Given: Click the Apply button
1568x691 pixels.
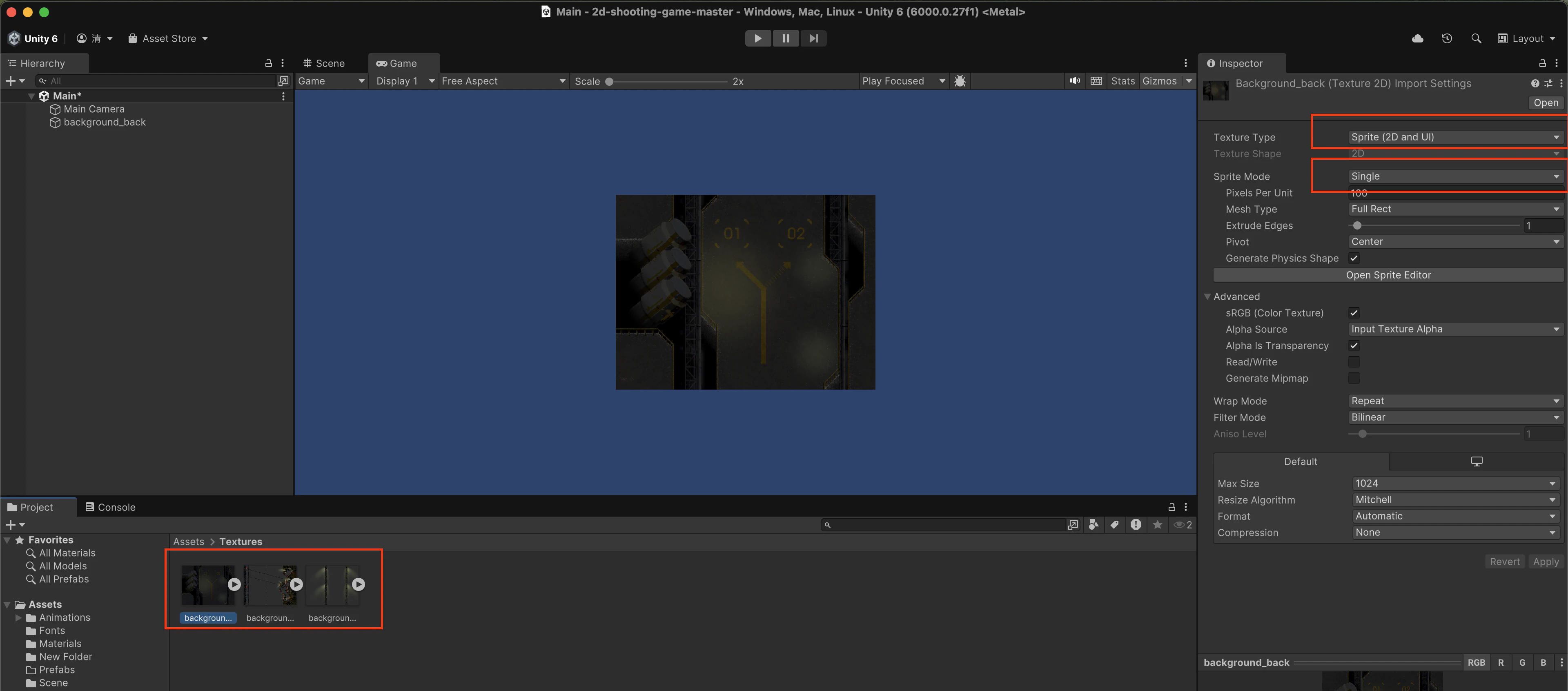Looking at the screenshot, I should [1546, 562].
